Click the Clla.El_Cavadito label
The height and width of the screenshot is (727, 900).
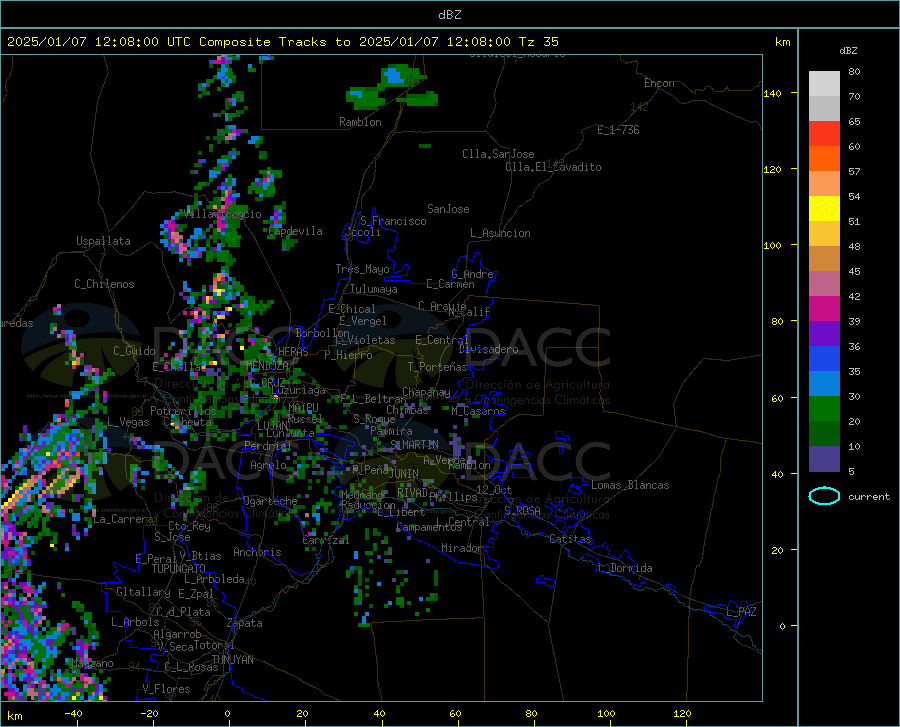point(553,167)
